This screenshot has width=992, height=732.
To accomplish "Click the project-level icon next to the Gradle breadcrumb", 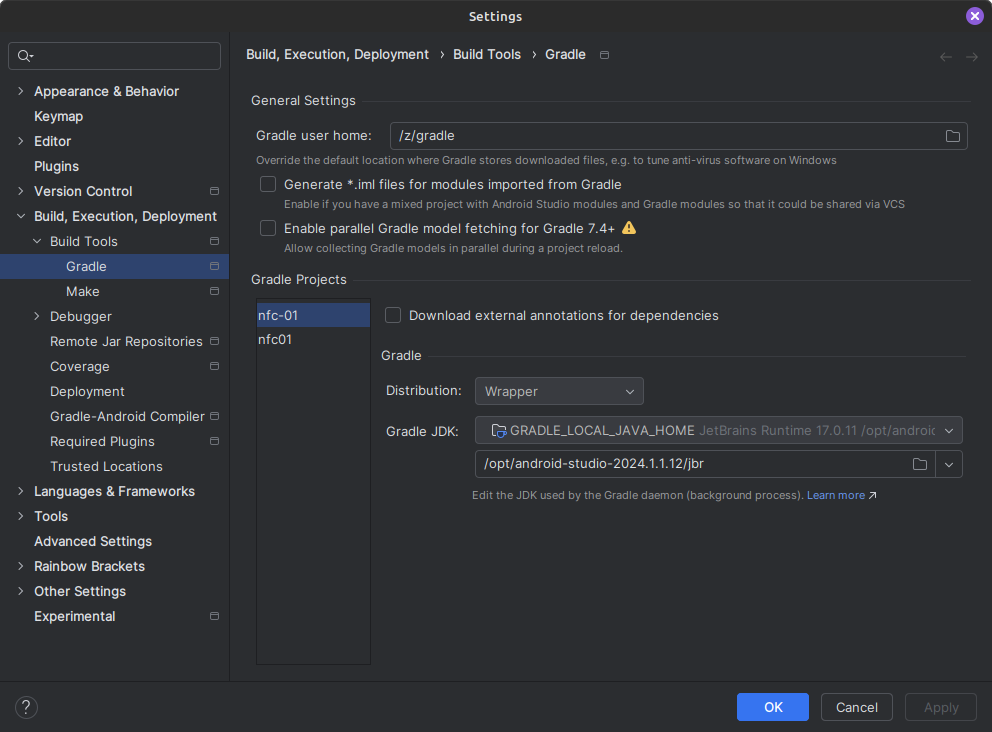I will coord(604,55).
